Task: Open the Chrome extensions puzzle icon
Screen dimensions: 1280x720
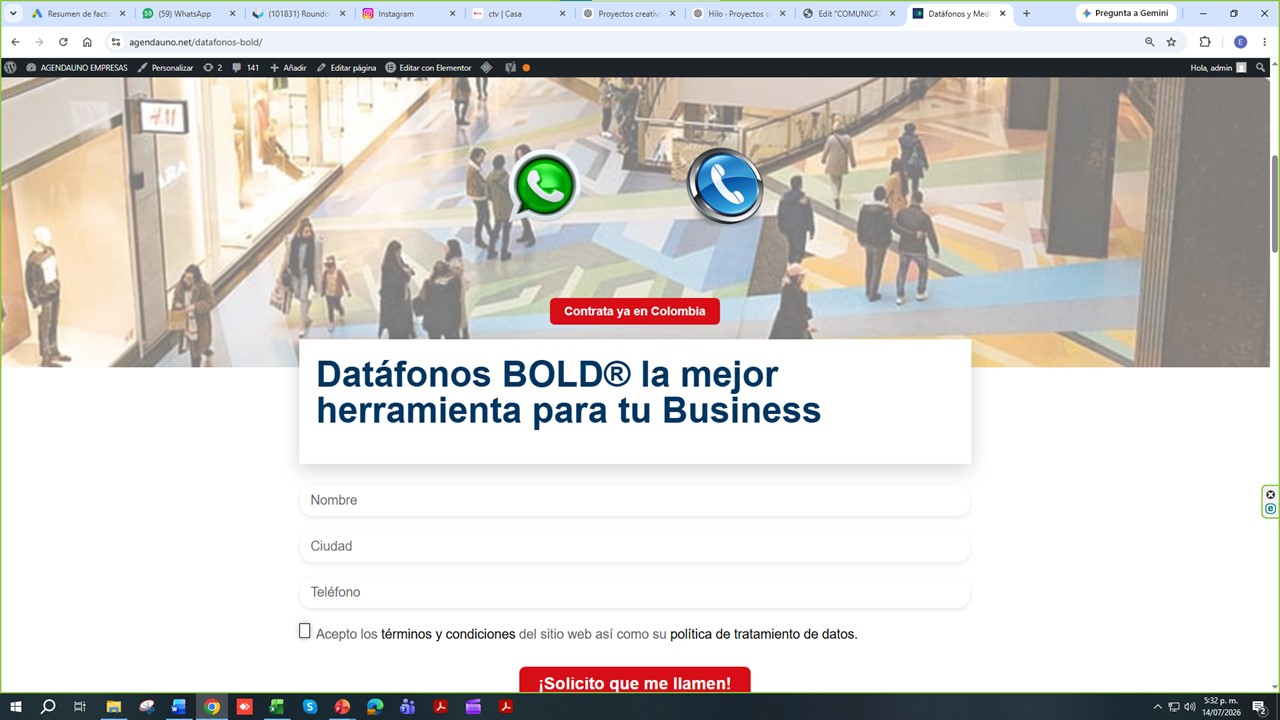Action: [1205, 42]
